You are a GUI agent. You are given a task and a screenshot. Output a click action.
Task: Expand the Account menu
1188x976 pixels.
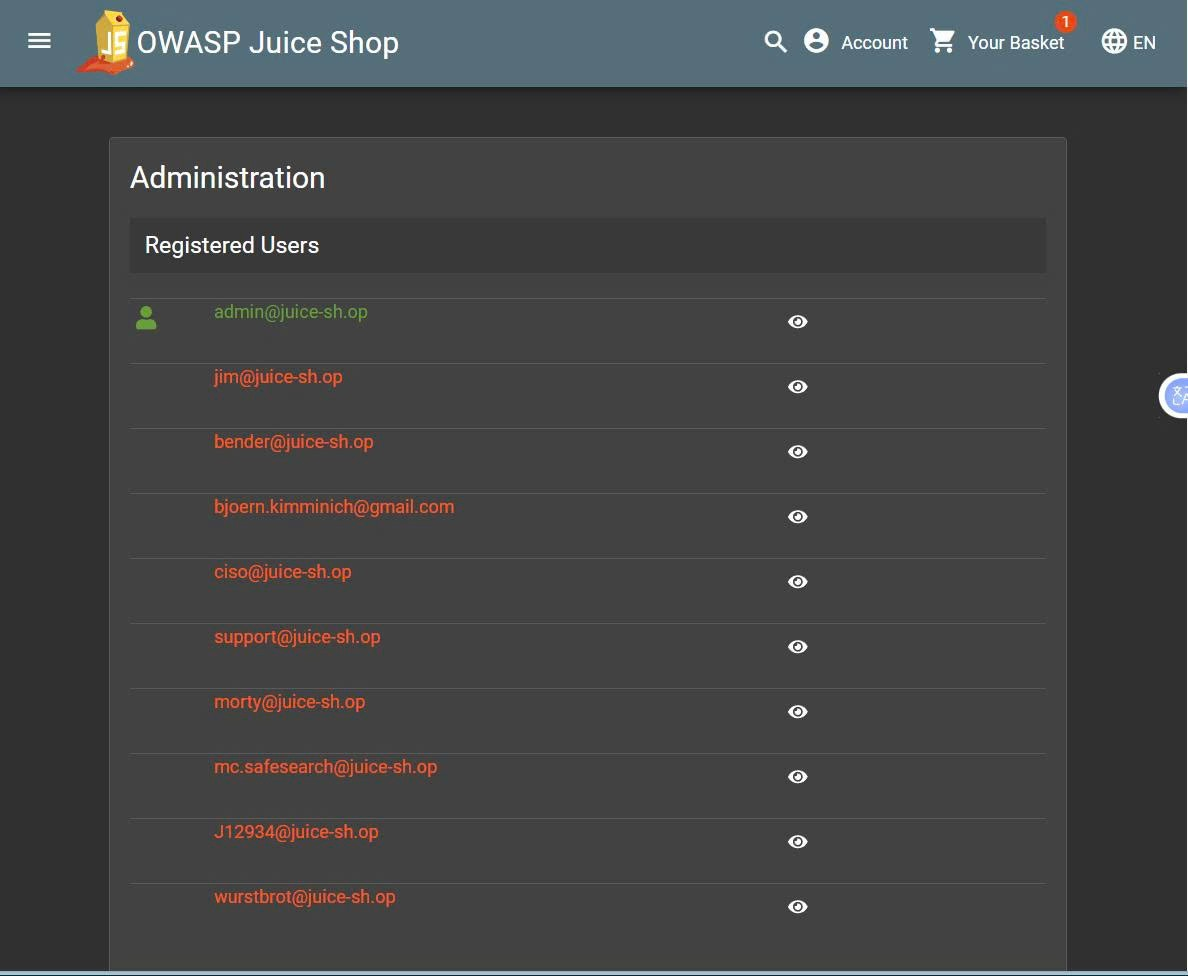click(856, 42)
